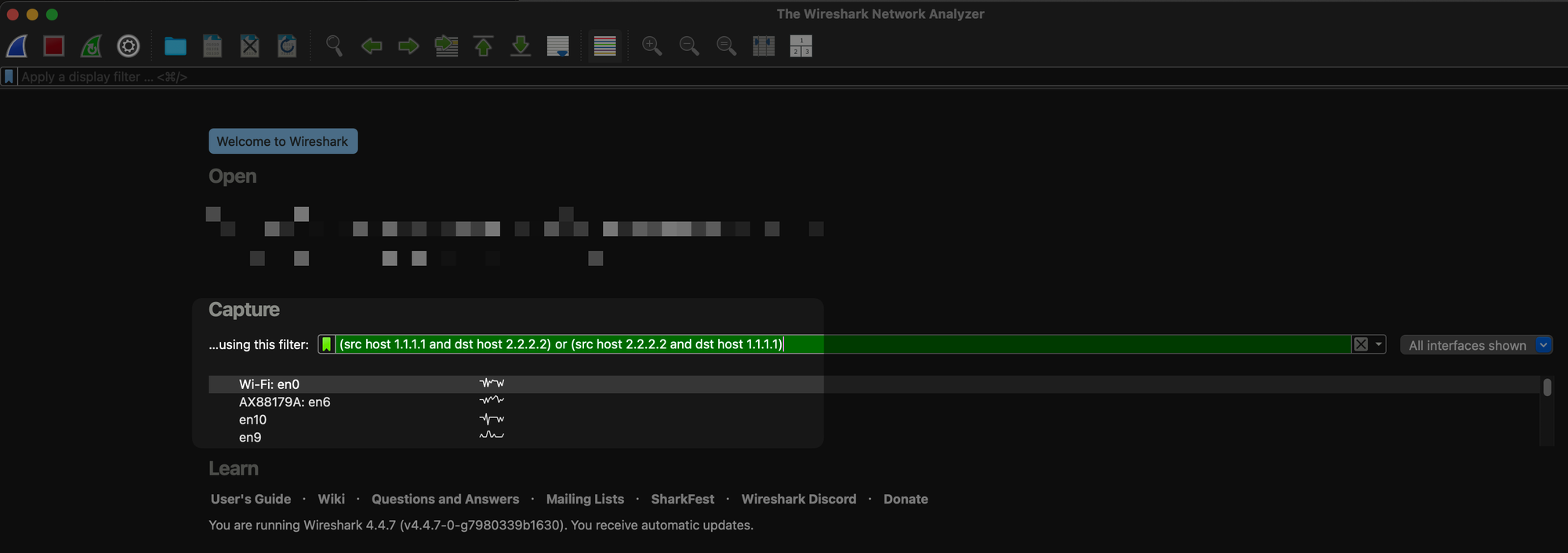Restart current capture with green fin icon
Viewport: 1568px width, 553px height.
91,46
